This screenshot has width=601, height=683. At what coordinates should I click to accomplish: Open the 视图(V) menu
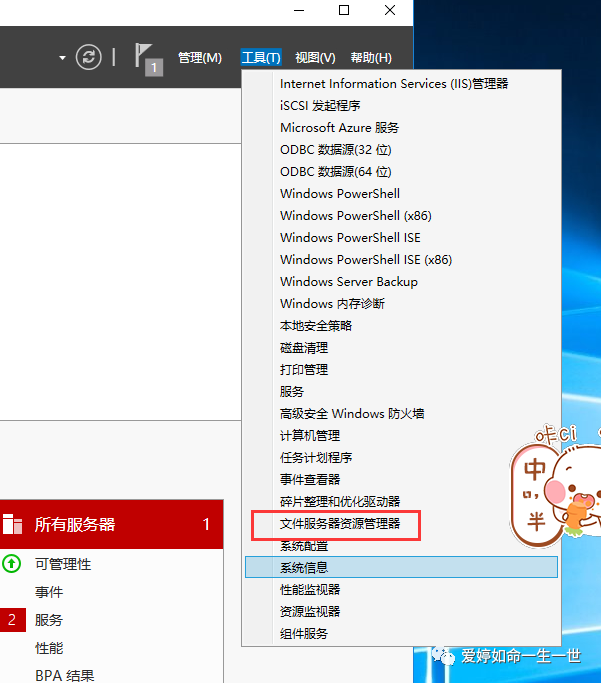(x=315, y=57)
